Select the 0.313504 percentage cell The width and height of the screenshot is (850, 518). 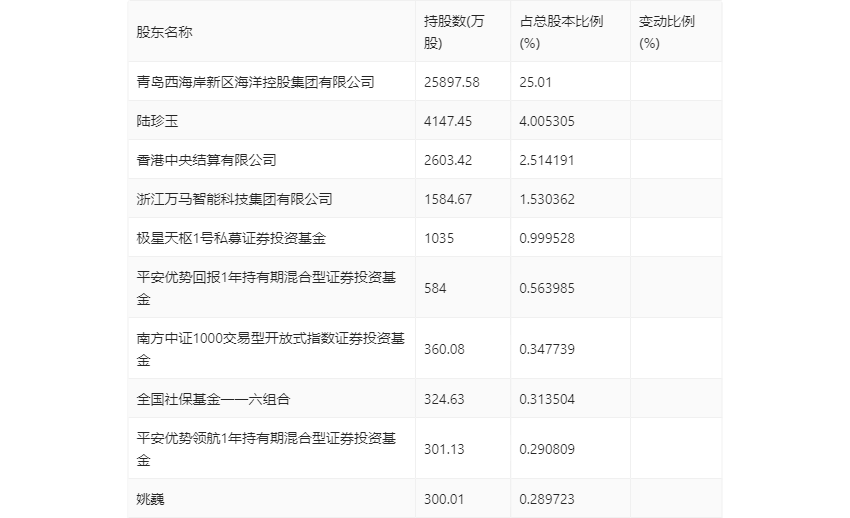click(x=547, y=399)
